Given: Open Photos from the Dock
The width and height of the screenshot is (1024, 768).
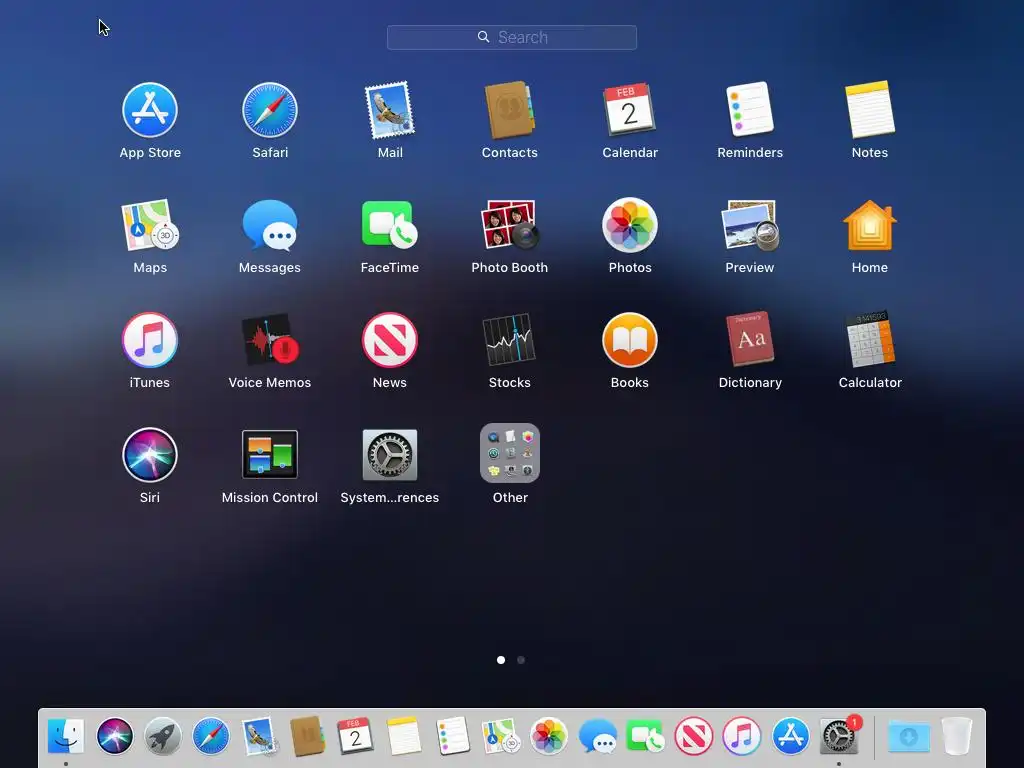Looking at the screenshot, I should pyautogui.click(x=549, y=736).
